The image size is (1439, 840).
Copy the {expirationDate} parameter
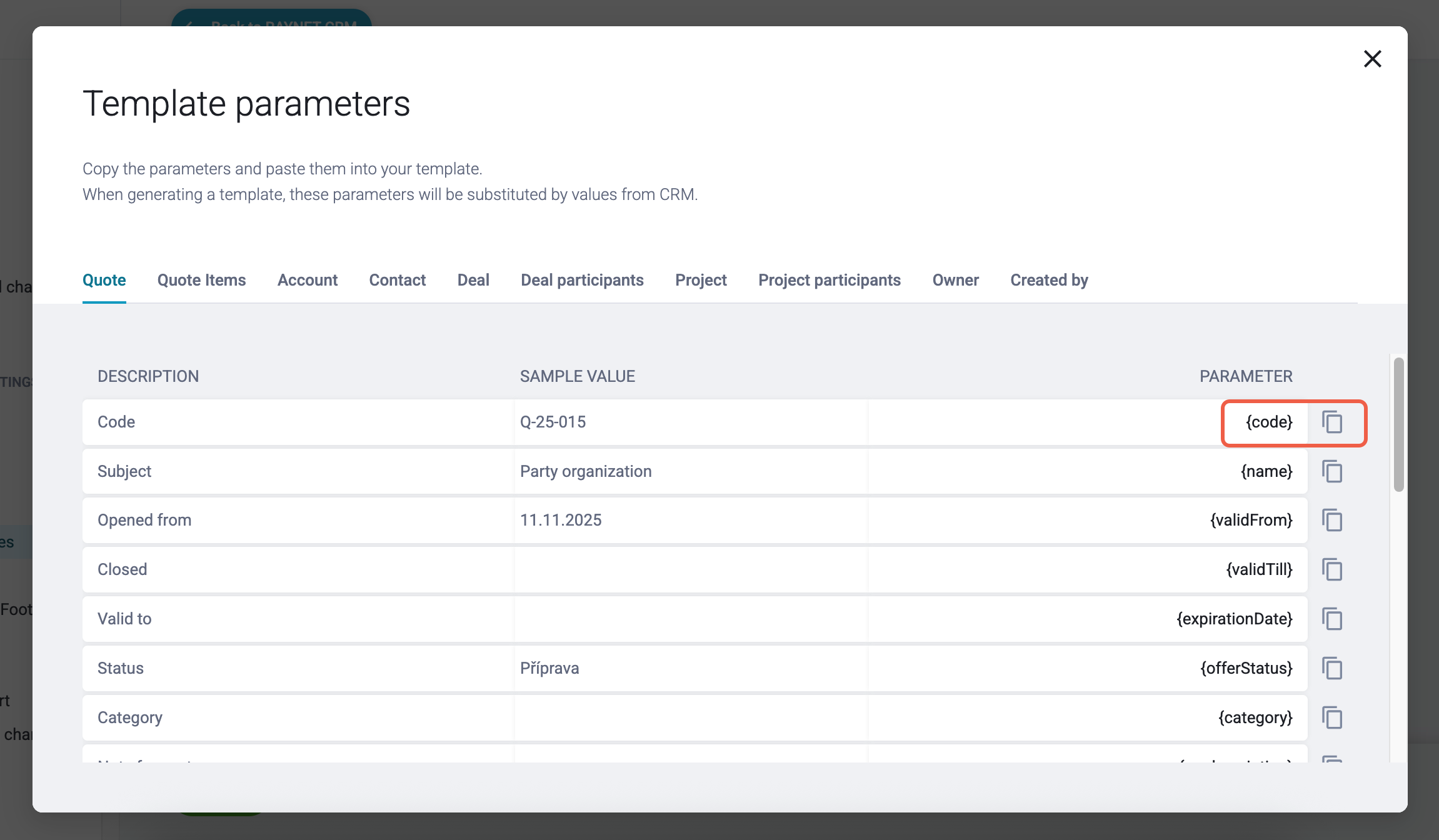click(1332, 619)
